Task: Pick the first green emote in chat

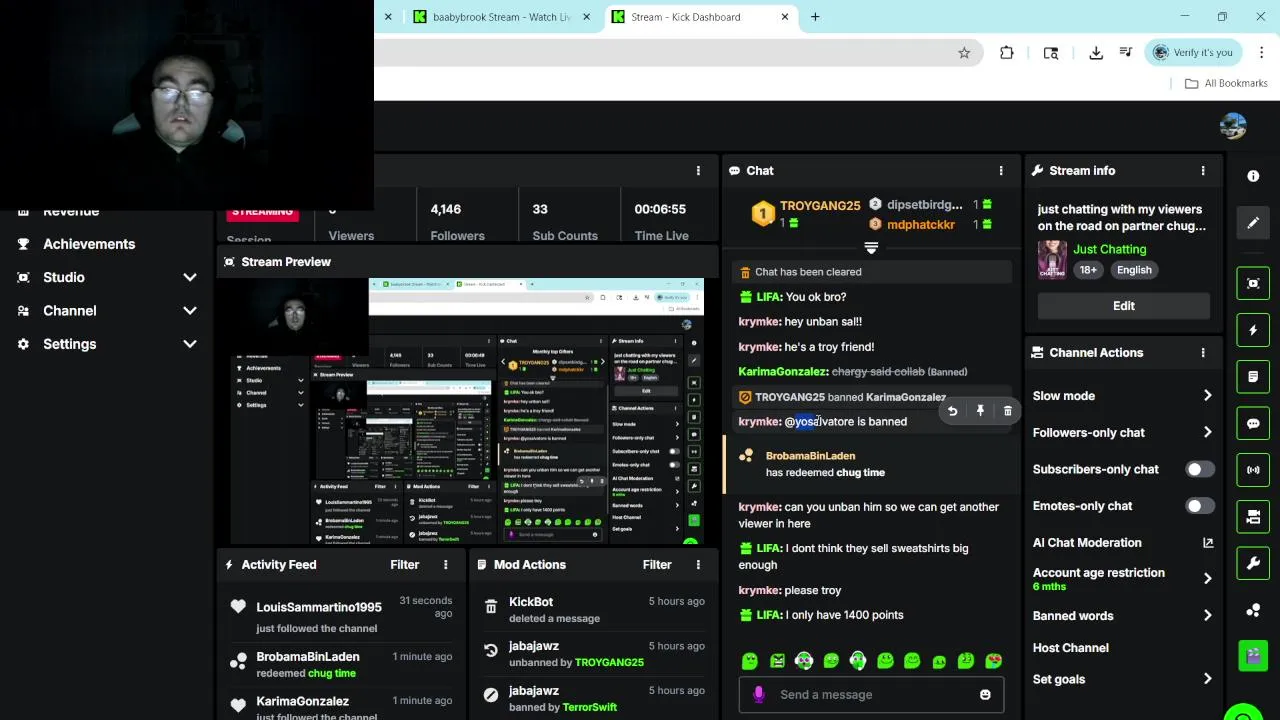Action: tap(749, 661)
